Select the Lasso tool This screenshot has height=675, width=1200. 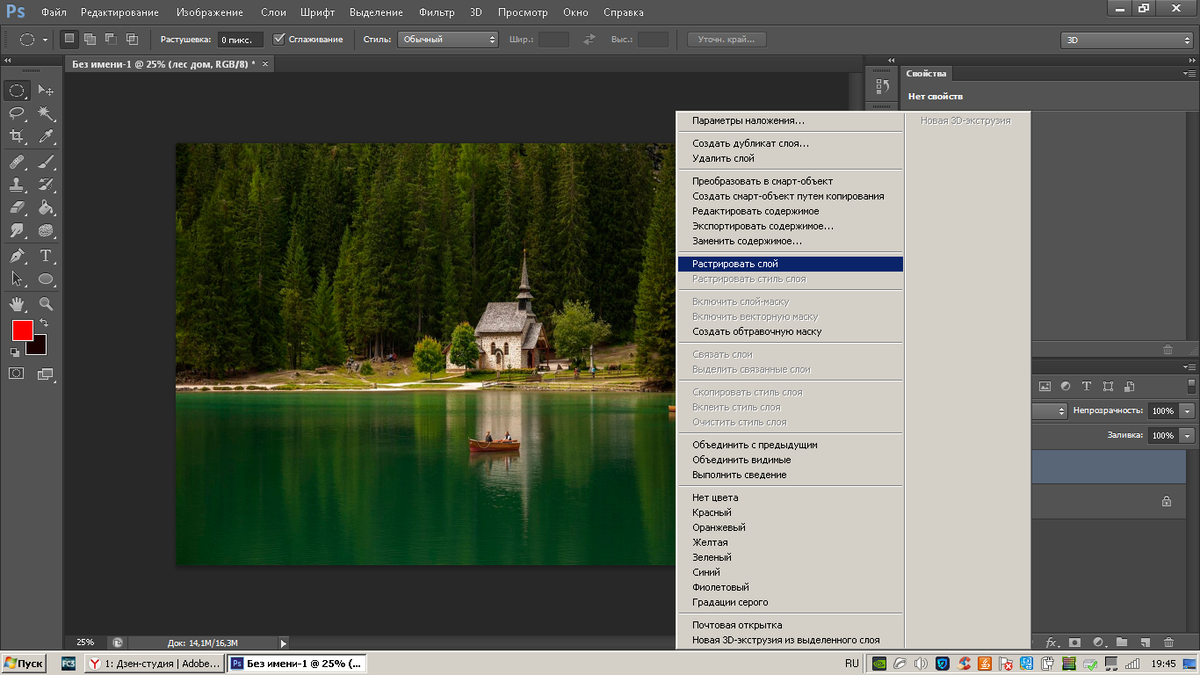17,114
